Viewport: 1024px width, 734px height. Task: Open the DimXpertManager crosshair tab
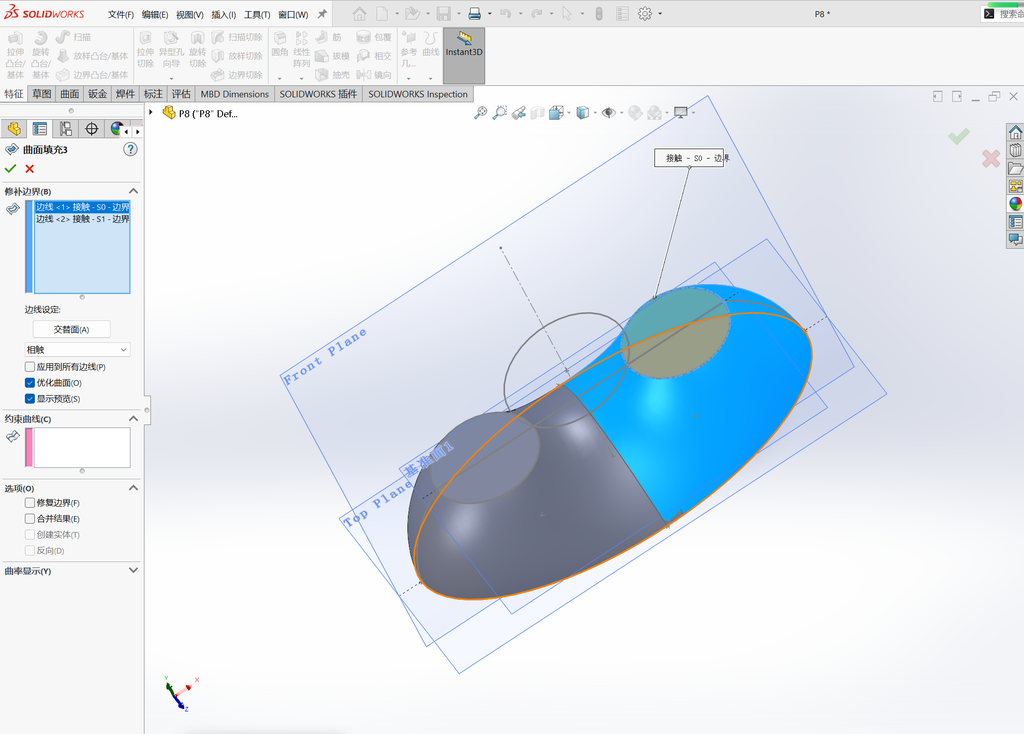(x=91, y=129)
